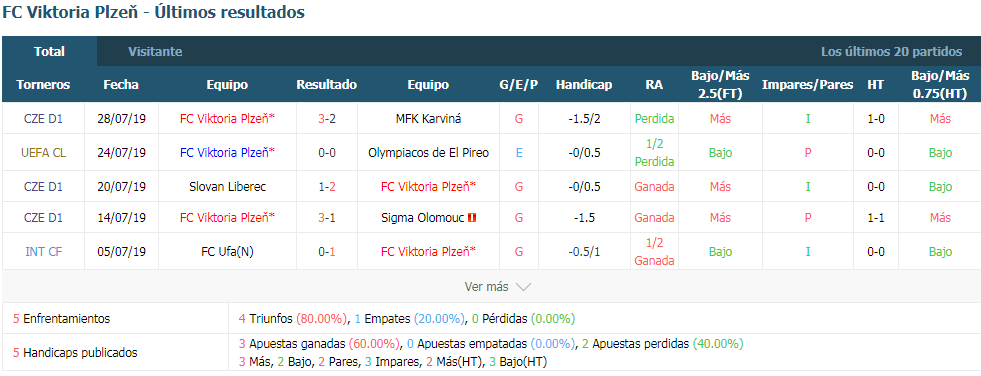The image size is (981, 376).
Task: Open the FC Ufa(N) team link
Action: pos(227,252)
